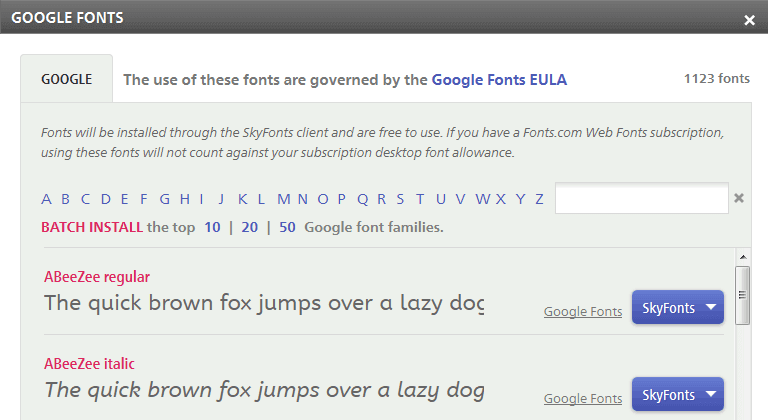Filter fonts by letter N
The width and height of the screenshot is (768, 420).
coord(303,199)
